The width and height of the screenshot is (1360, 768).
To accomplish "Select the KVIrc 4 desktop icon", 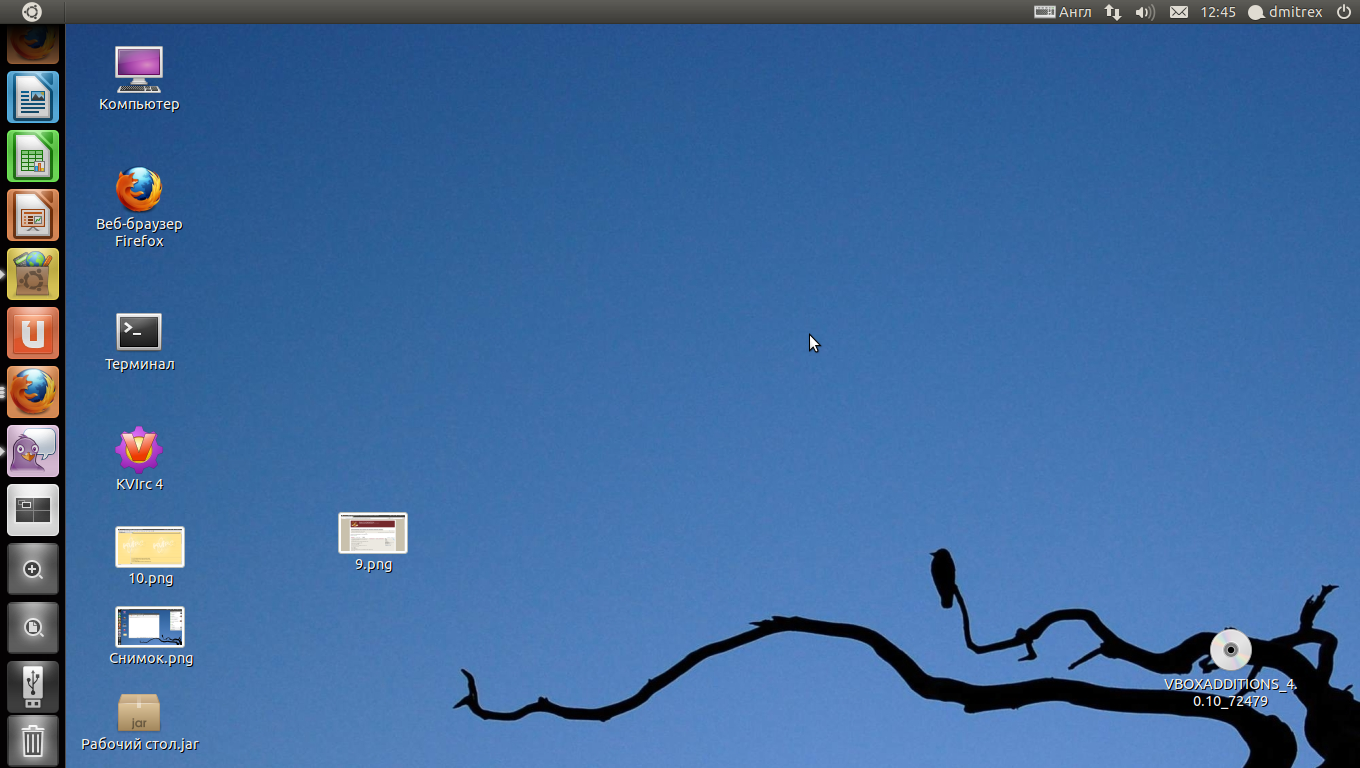I will point(139,460).
